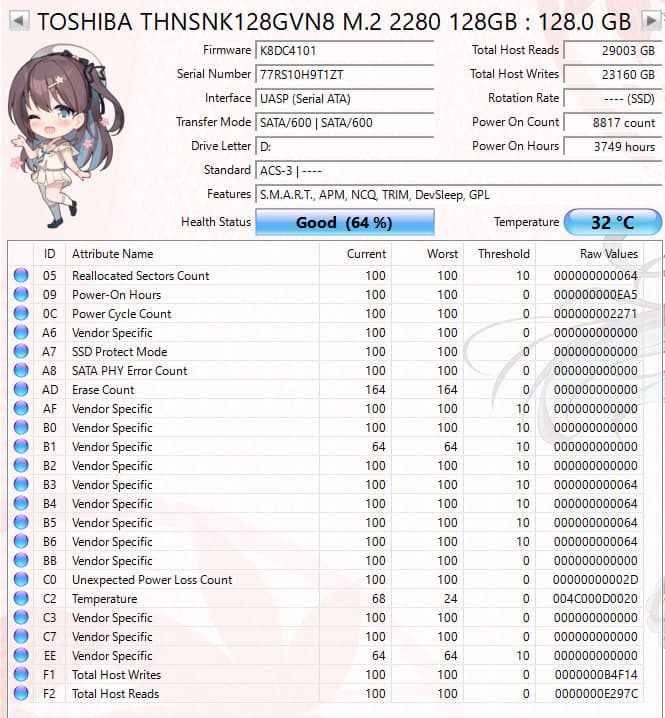This screenshot has height=718, width=665.
Task: Click the Features field listing S.M.A.R.T.
Action: [x=458, y=195]
